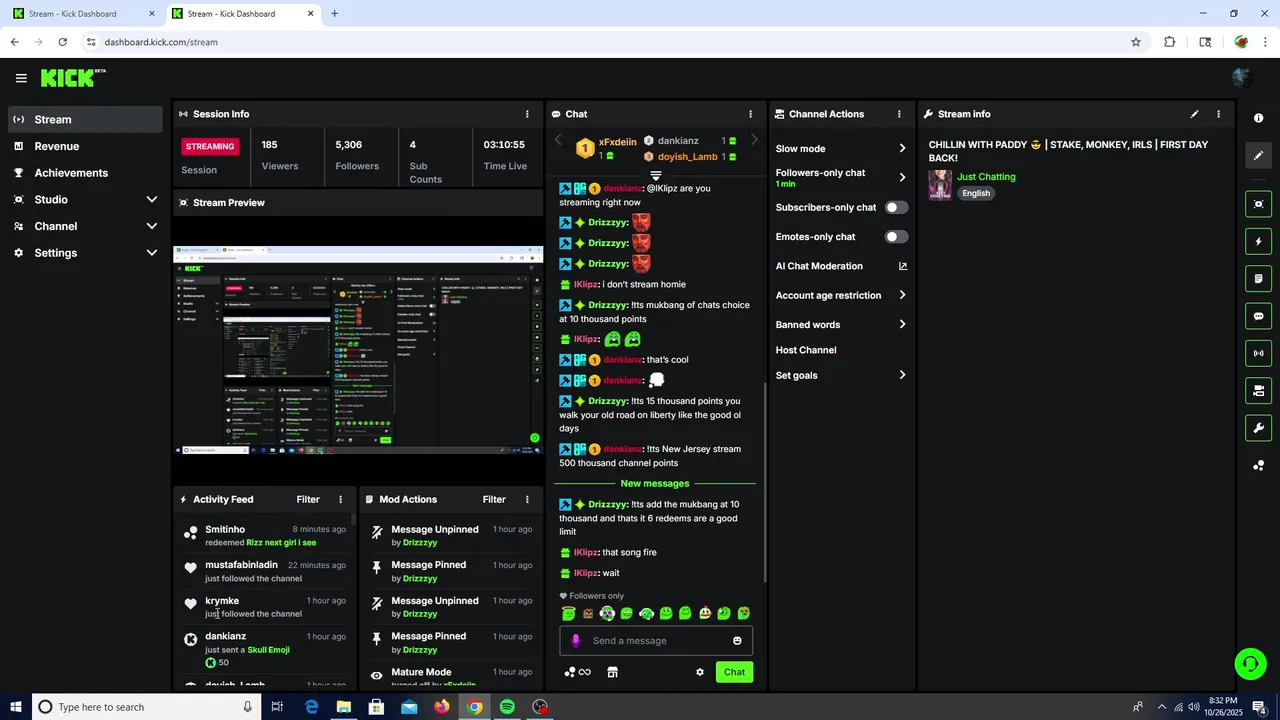The image size is (1280, 720).
Task: Open Activity Feed kebab menu
Action: pyautogui.click(x=340, y=499)
